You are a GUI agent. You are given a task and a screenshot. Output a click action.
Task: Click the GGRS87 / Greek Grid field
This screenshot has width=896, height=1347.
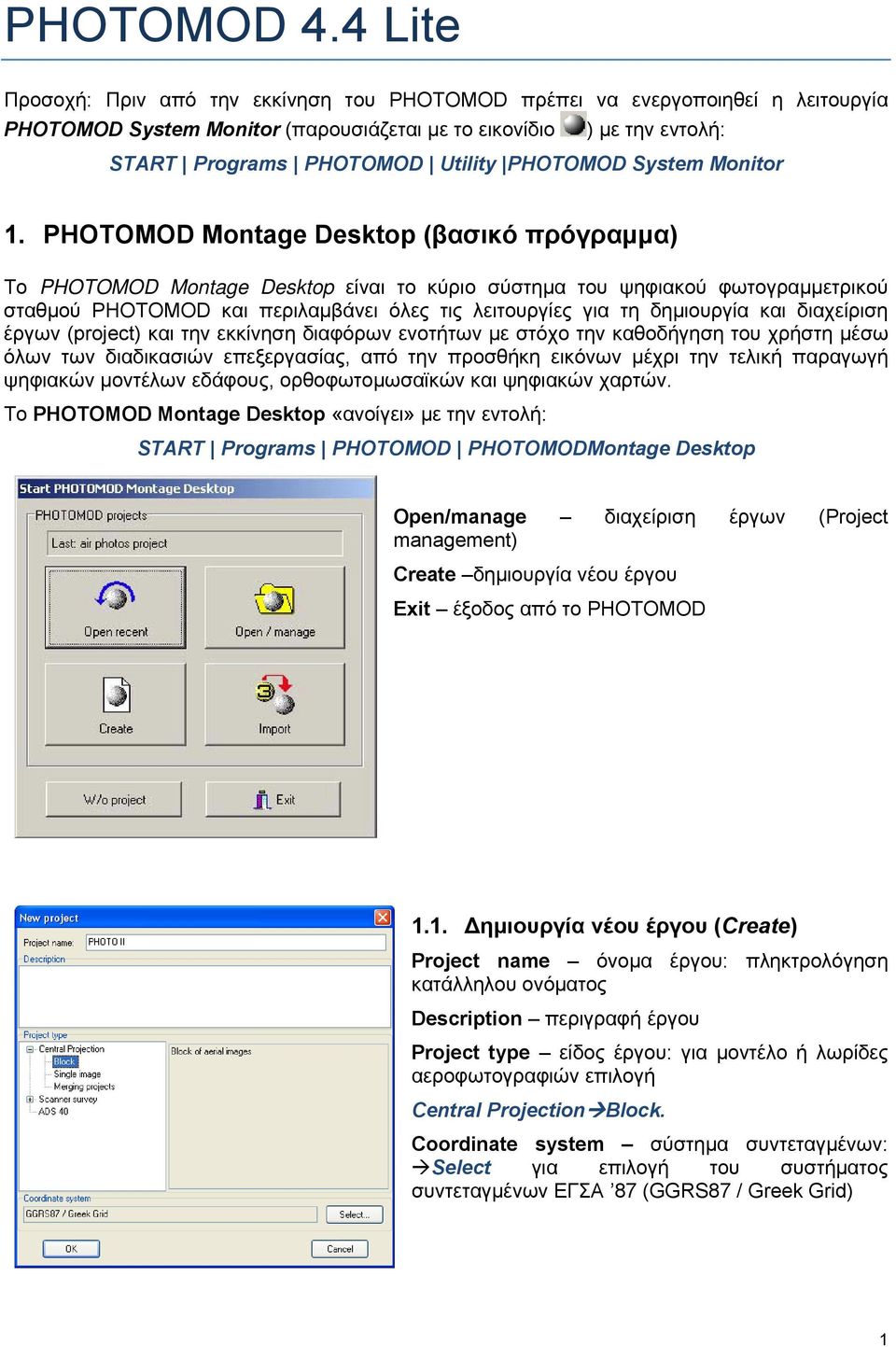(x=170, y=1214)
